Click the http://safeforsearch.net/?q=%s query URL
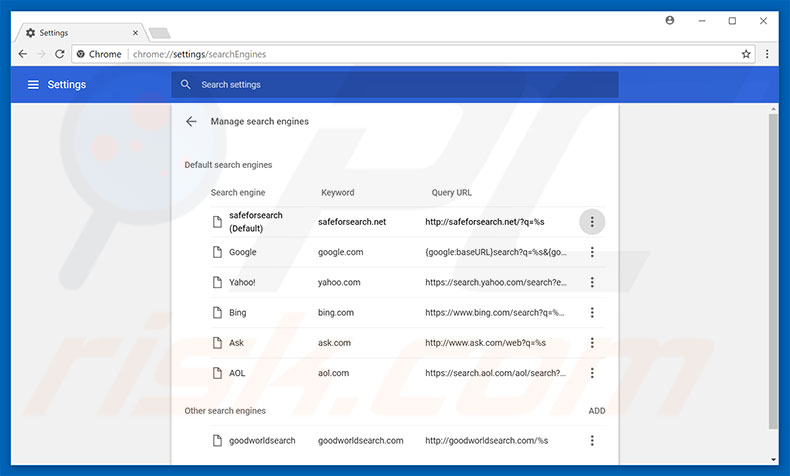This screenshot has width=790, height=476. coord(485,222)
